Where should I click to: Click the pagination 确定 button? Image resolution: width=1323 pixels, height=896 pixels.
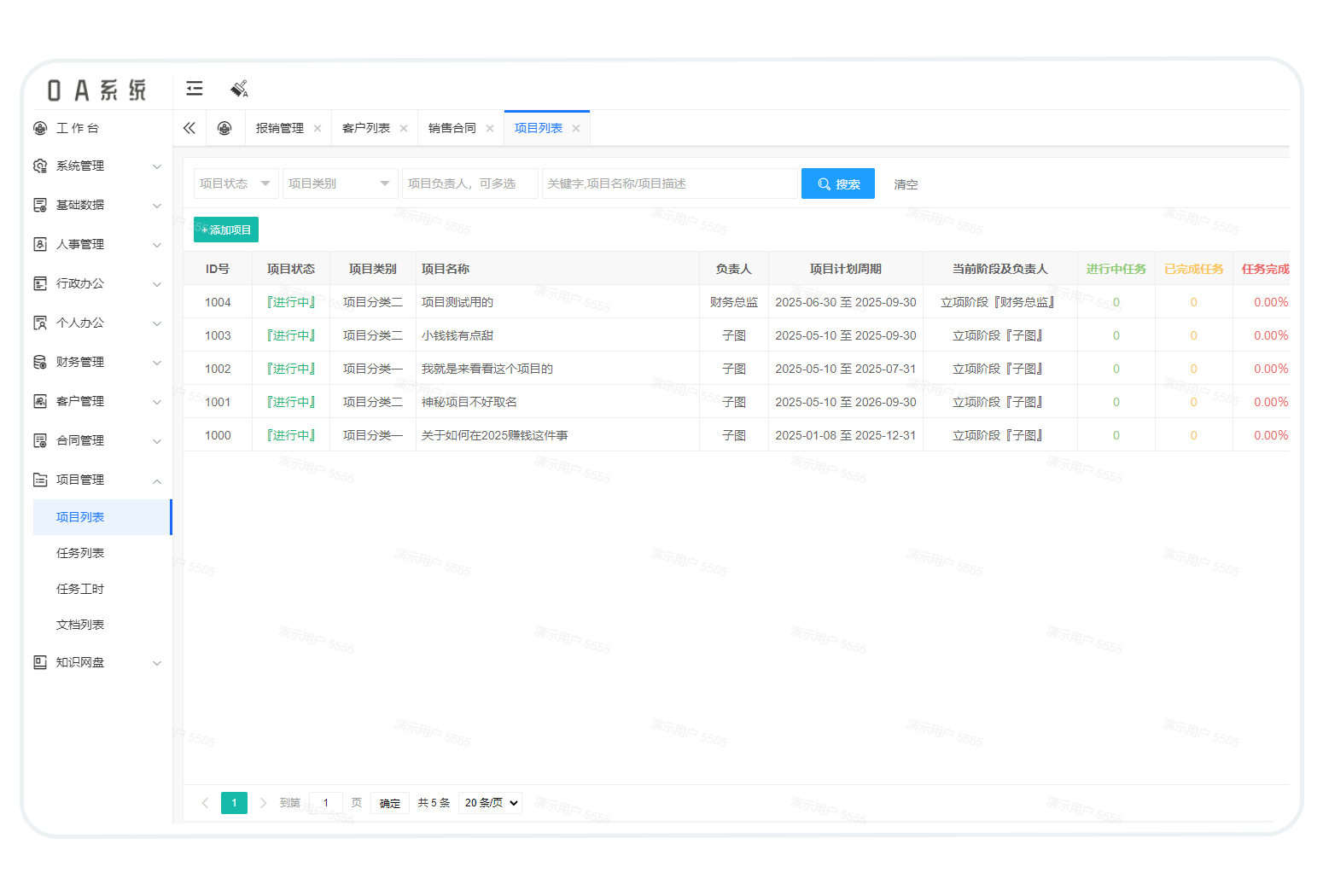click(389, 803)
